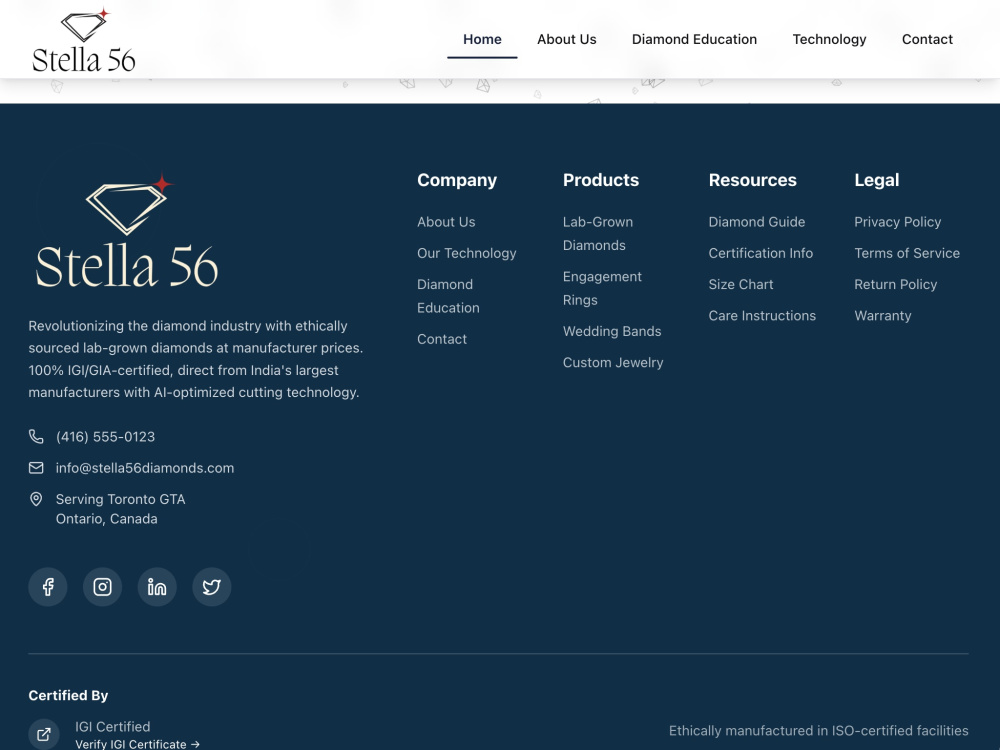Click the Products column heading
This screenshot has height=750, width=1000.
coord(601,180)
